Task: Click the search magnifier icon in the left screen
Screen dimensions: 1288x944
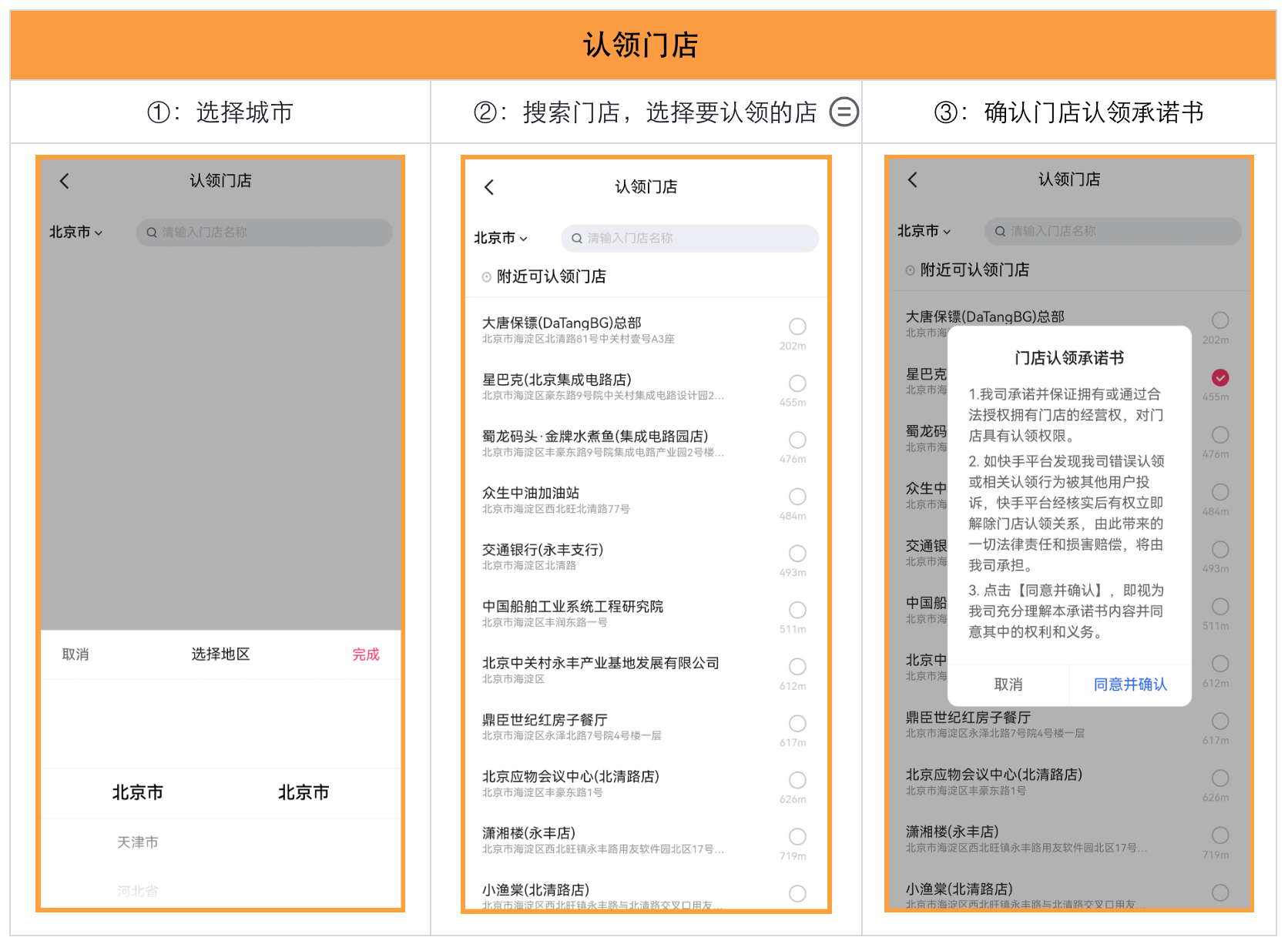Action: [152, 233]
